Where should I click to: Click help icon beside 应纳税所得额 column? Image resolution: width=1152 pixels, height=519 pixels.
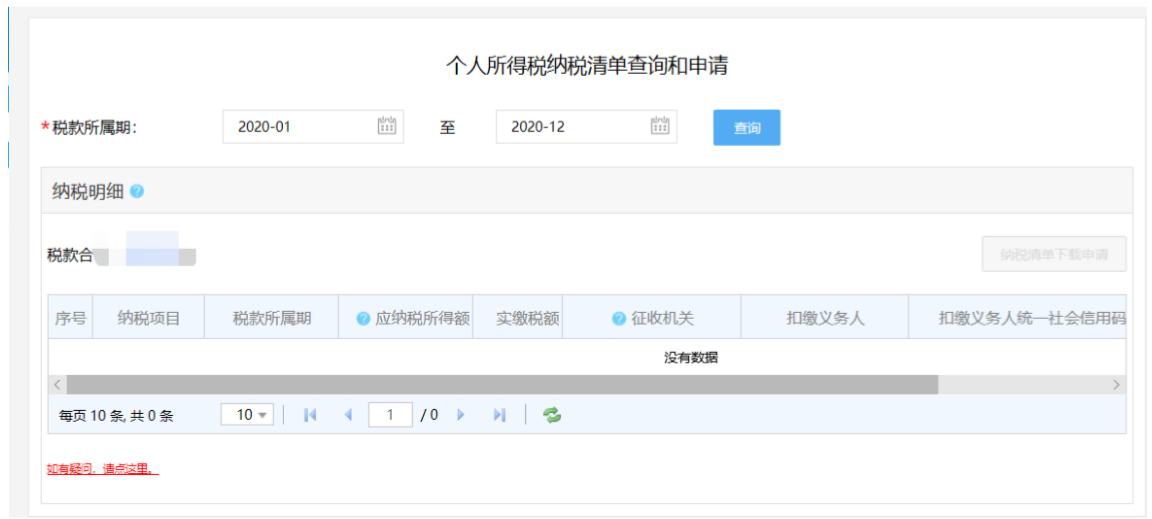point(363,319)
